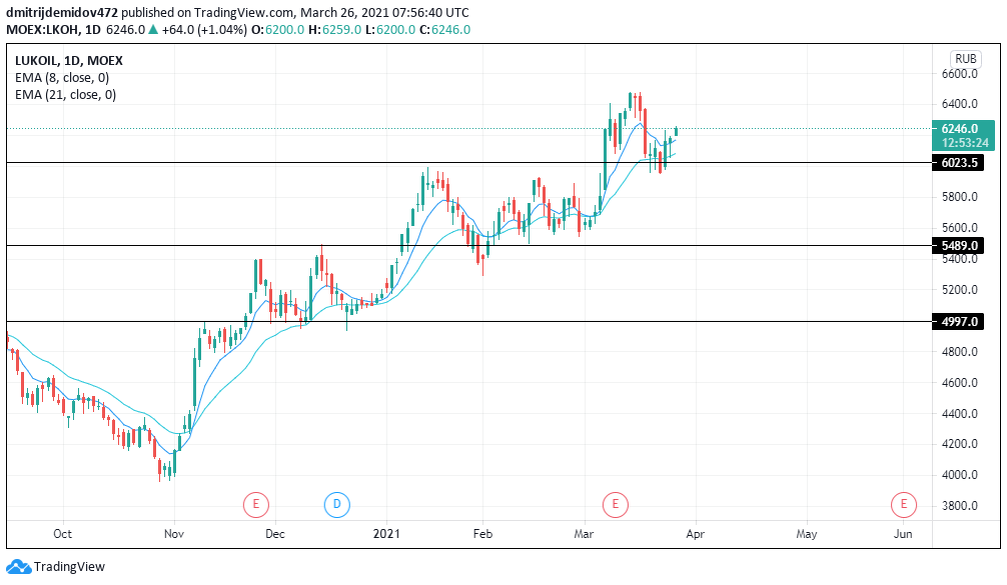Image resolution: width=1007 pixels, height=585 pixels.
Task: Click the H:6259.0 high value
Action: point(335,30)
